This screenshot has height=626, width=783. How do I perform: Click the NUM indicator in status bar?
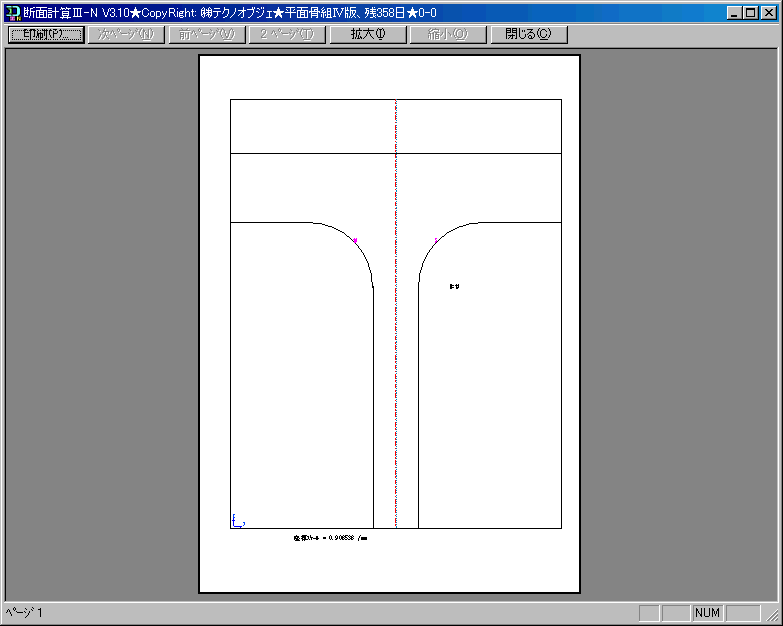tap(707, 612)
